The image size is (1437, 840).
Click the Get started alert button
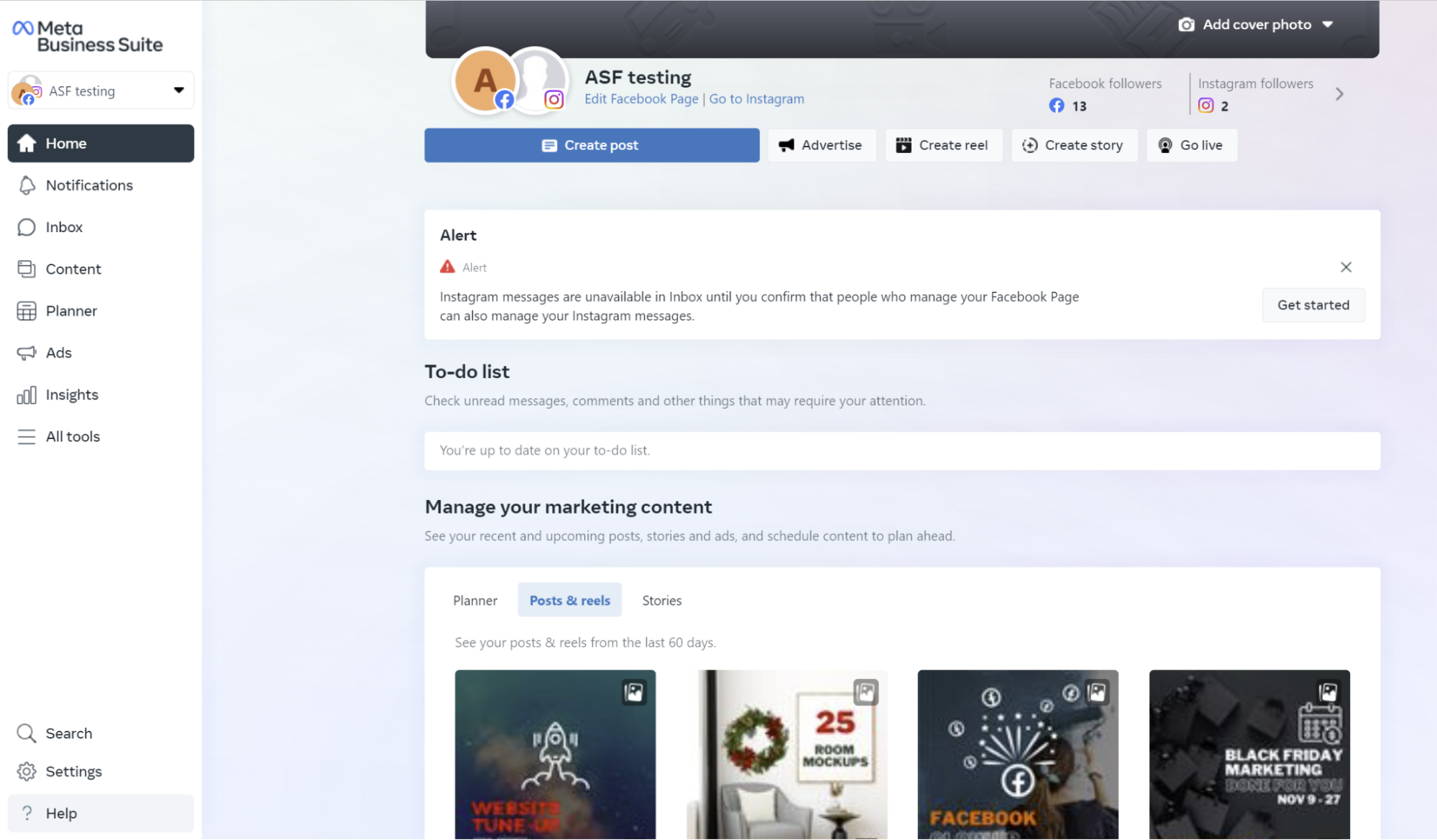(x=1313, y=305)
